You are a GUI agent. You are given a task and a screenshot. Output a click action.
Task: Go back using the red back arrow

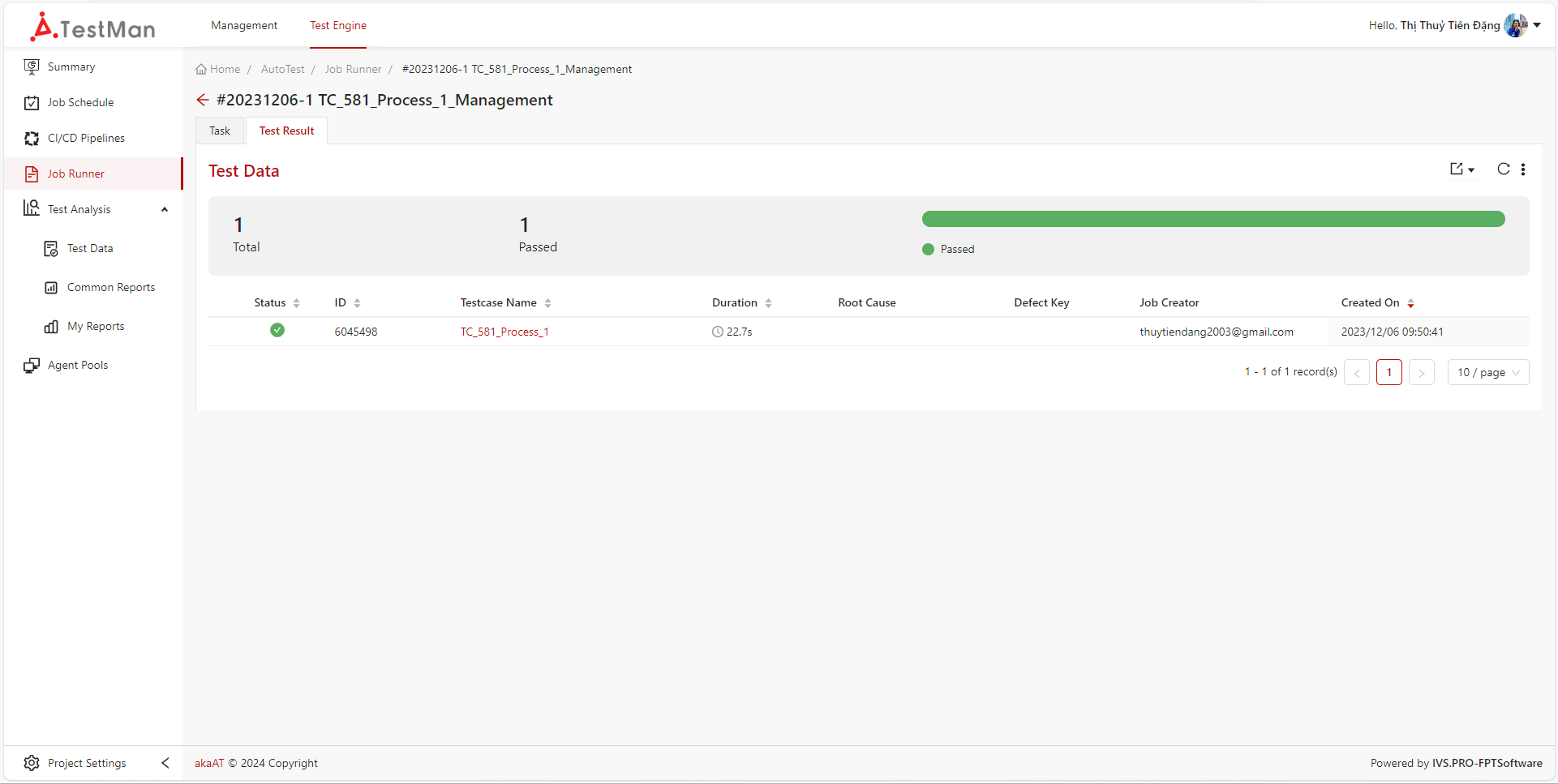click(203, 100)
